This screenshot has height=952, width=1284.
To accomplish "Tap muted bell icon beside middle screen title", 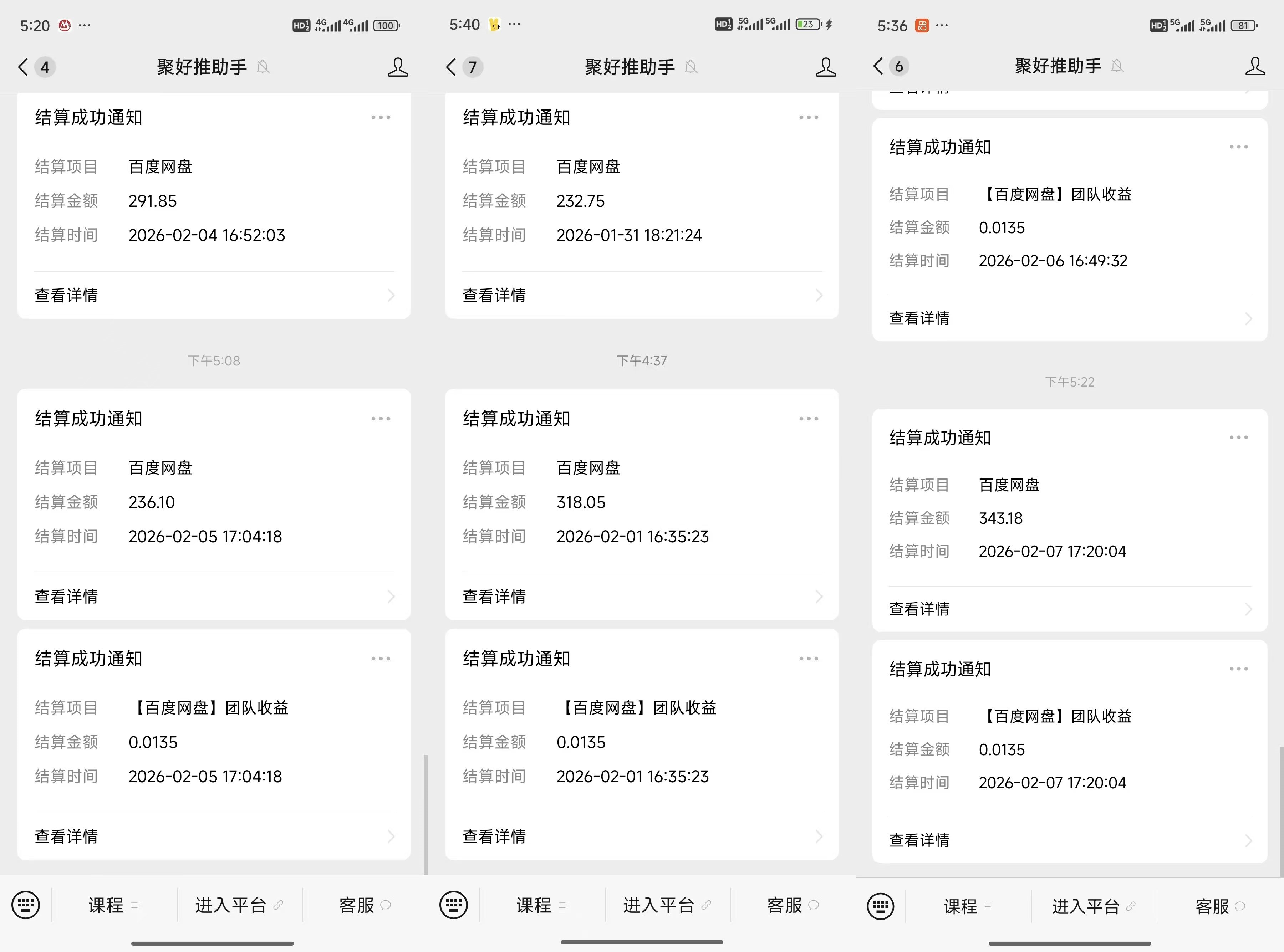I will coord(691,67).
